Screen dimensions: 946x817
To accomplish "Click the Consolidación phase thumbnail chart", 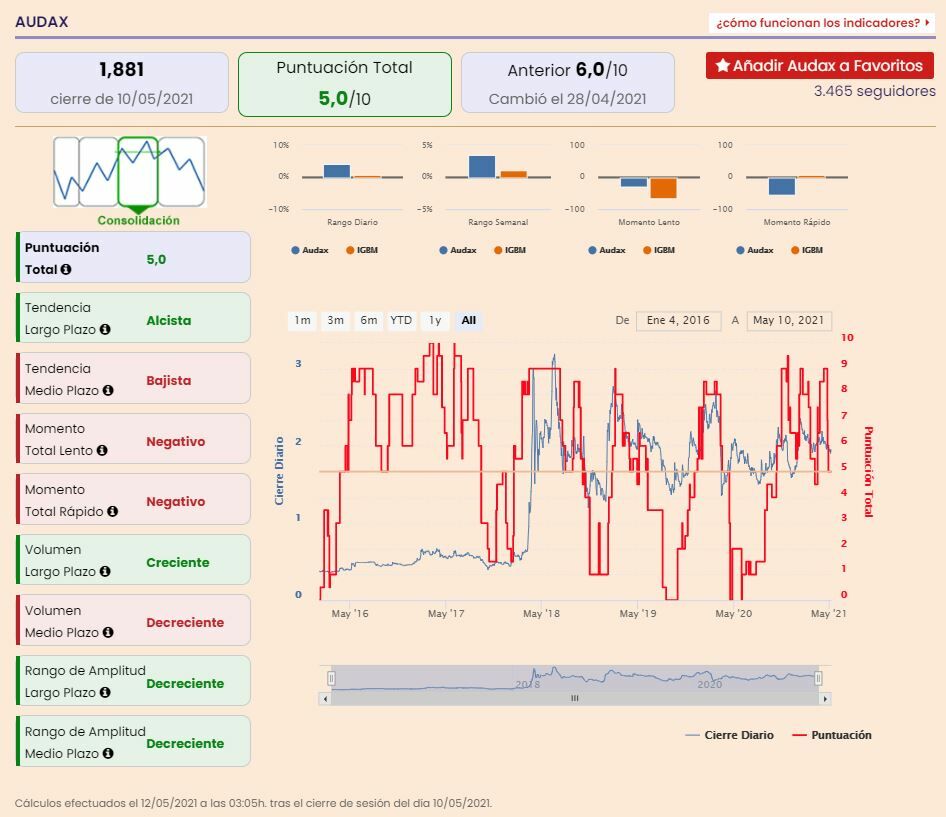I will [129, 172].
